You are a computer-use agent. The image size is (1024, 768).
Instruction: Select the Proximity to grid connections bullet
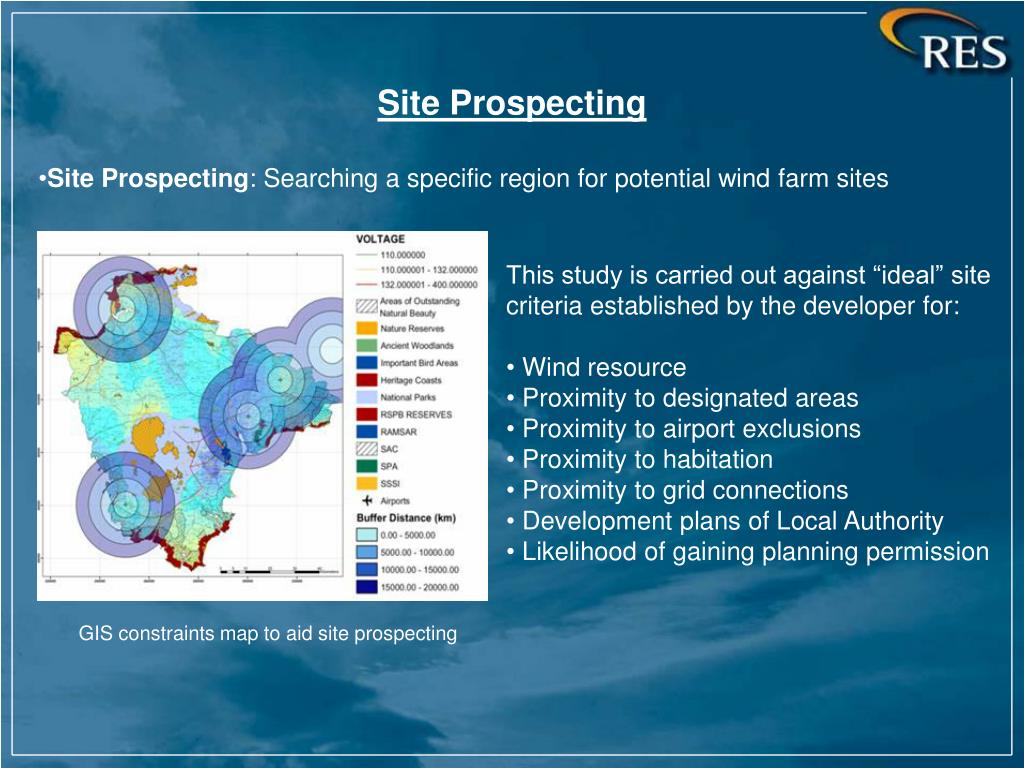coord(677,490)
